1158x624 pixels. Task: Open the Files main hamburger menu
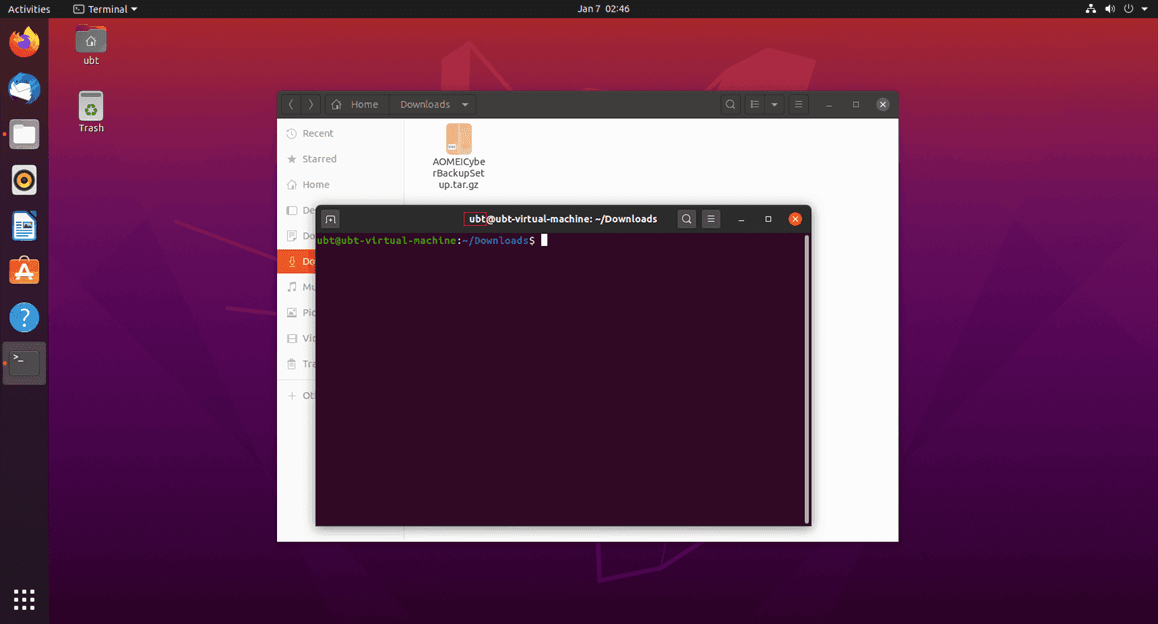798,104
